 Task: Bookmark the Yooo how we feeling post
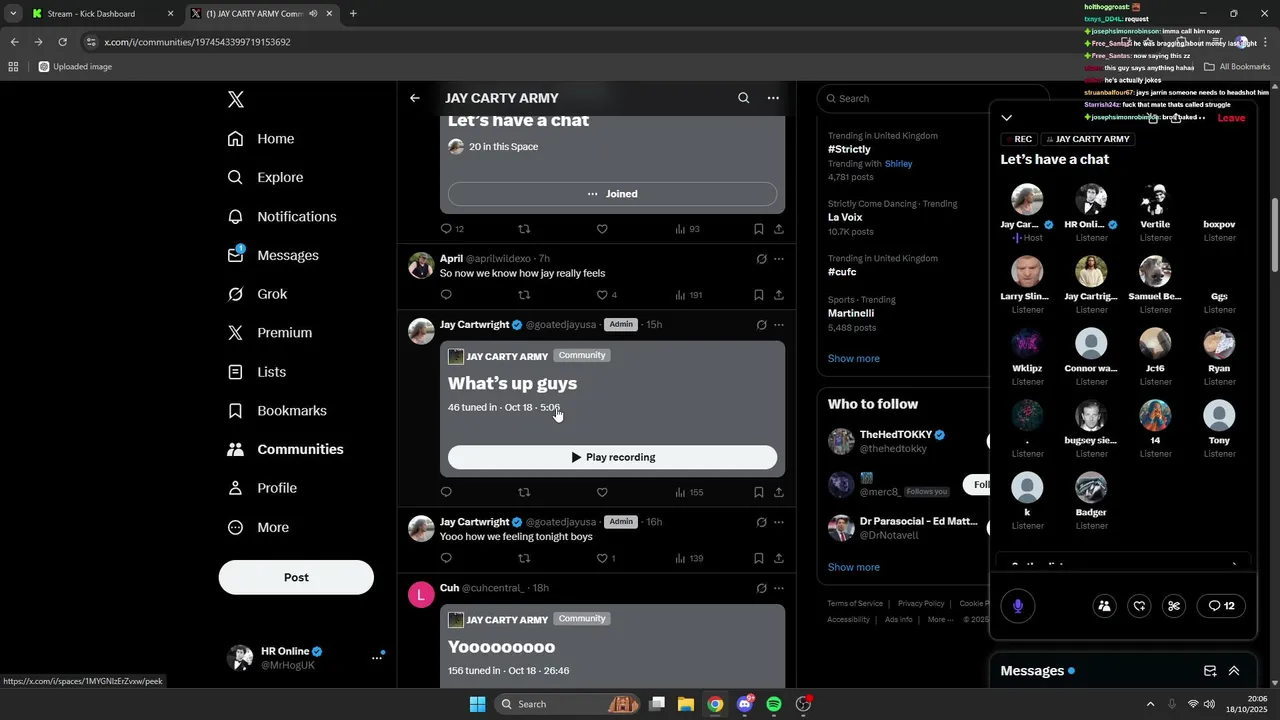pyautogui.click(x=759, y=558)
